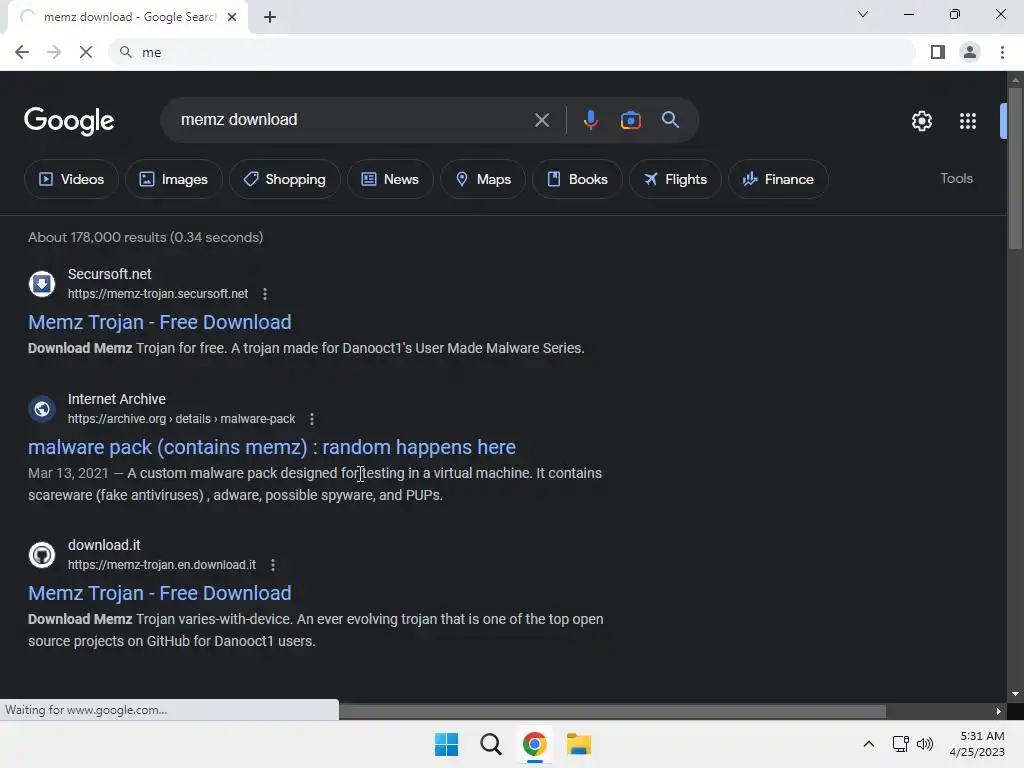Click the magnifier search button
The width and height of the screenshot is (1024, 768).
(x=670, y=120)
